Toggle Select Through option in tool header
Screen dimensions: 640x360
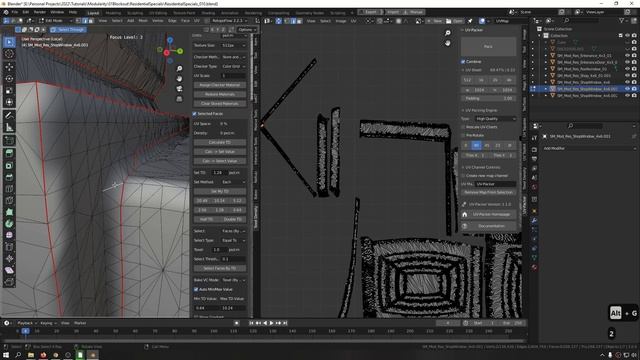[x=68, y=30]
